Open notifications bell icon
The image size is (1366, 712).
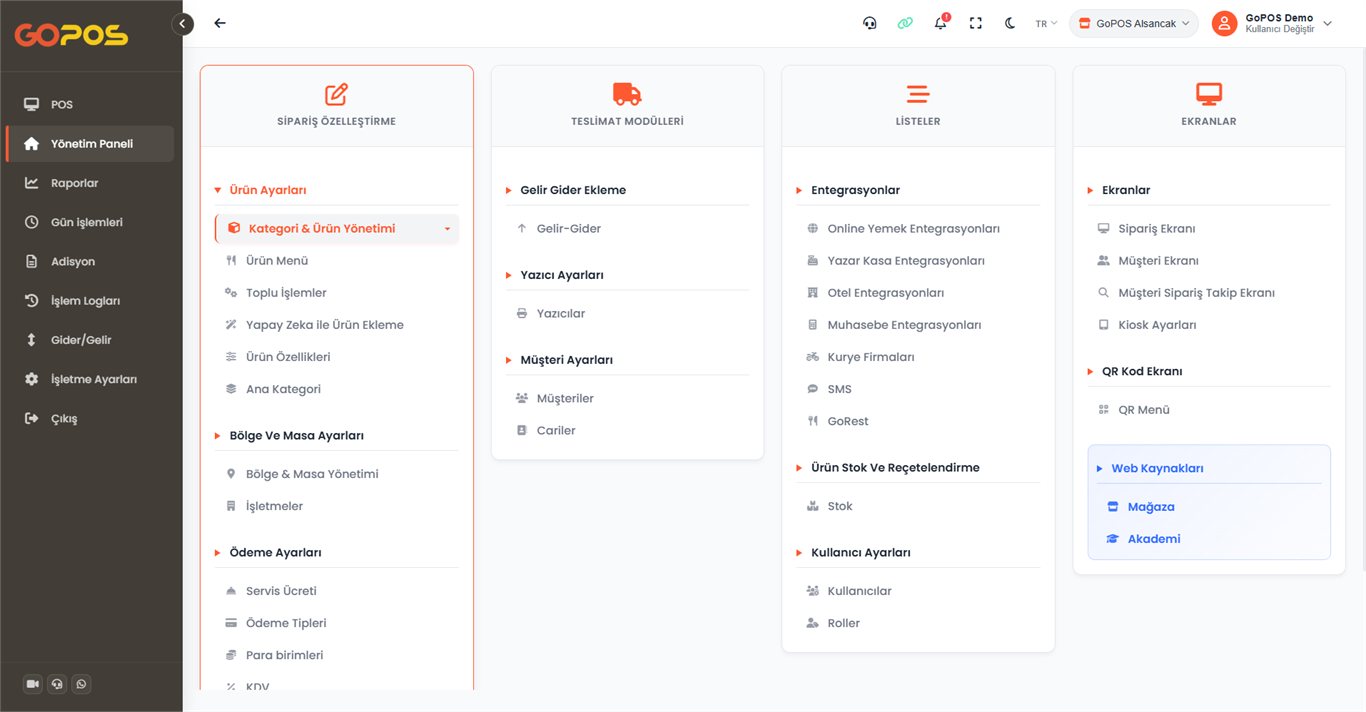tap(941, 22)
